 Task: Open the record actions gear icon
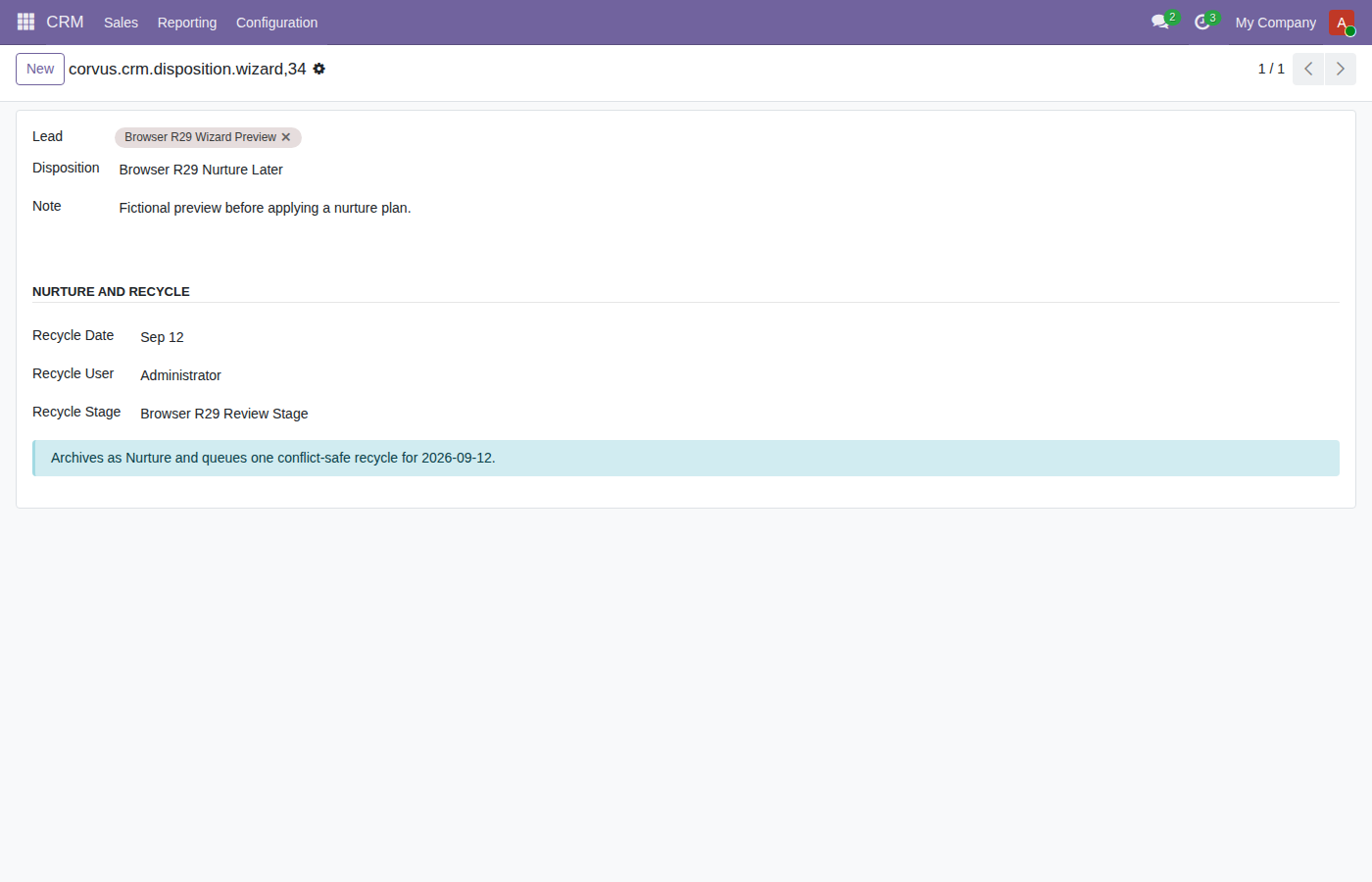tap(318, 69)
